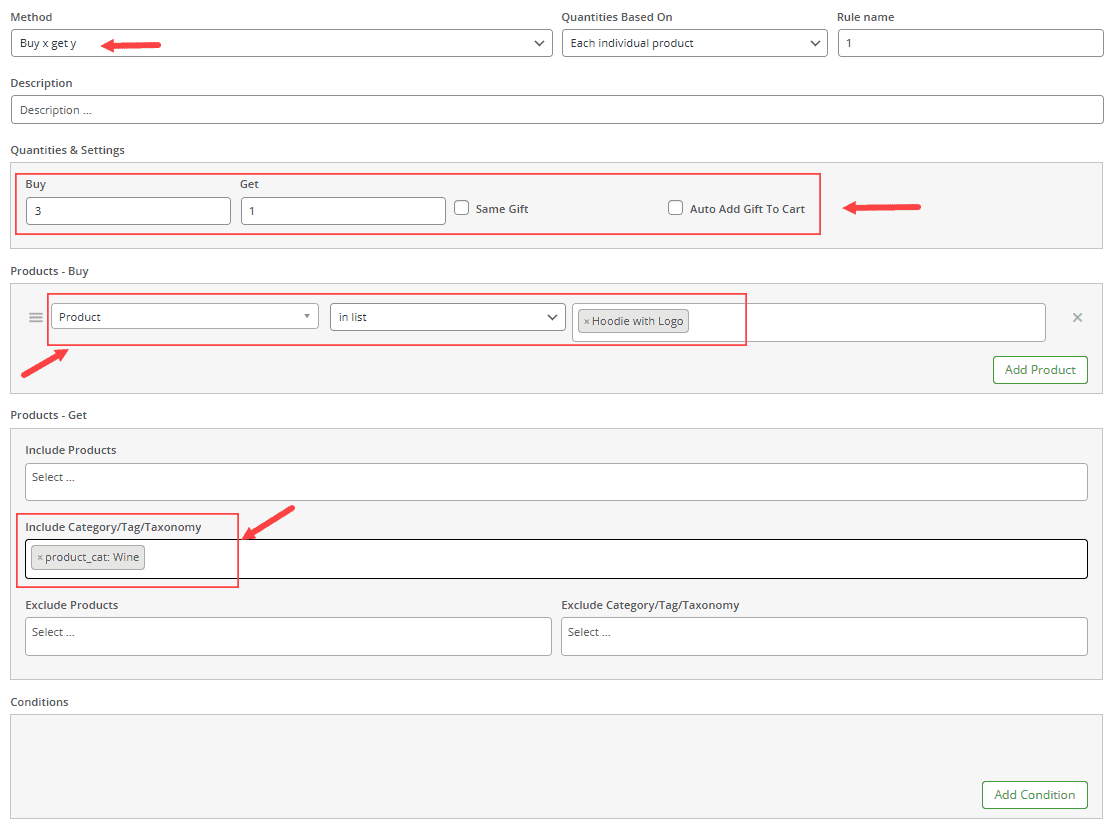Toggle Auto Add Gift To Cart checkbox
The height and width of the screenshot is (834, 1110).
coord(676,208)
